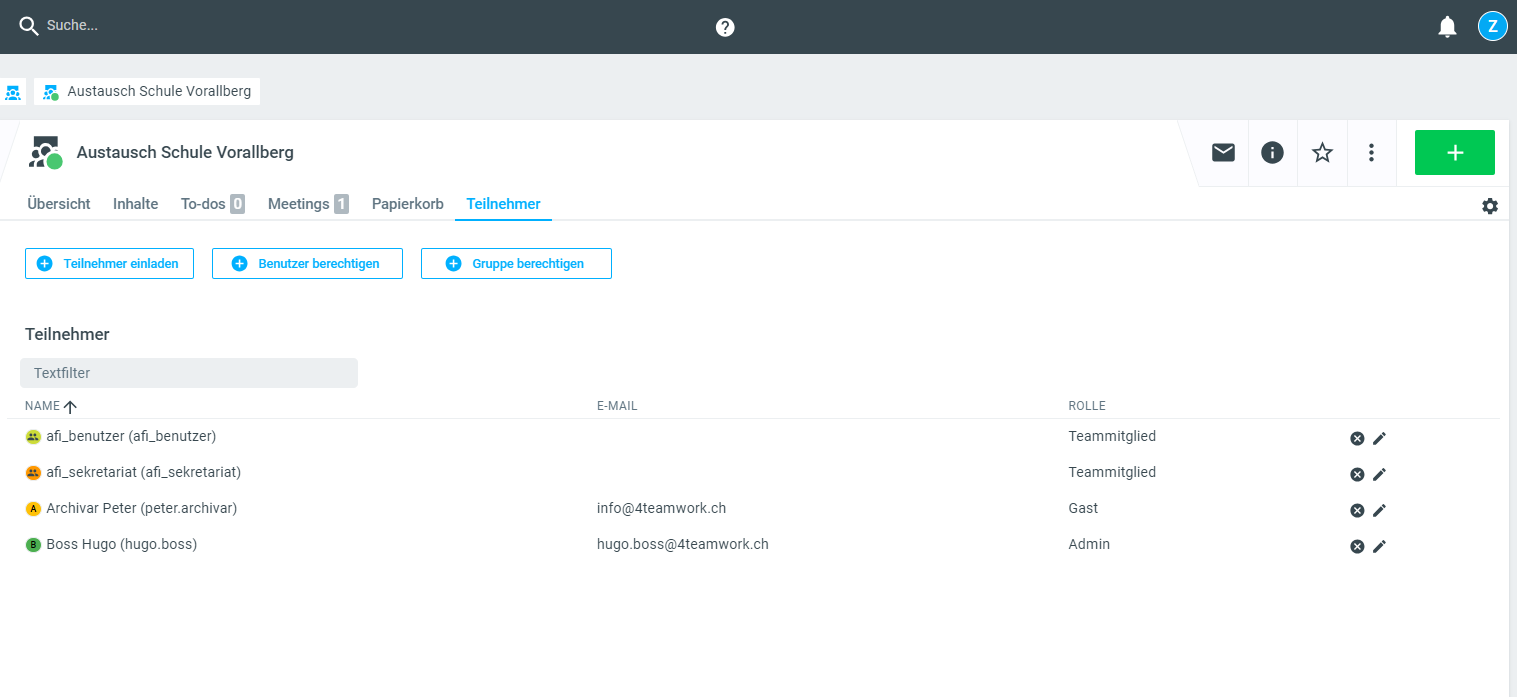The height and width of the screenshot is (697, 1517).
Task: Go to the Papierkorb tab
Action: pyautogui.click(x=407, y=204)
